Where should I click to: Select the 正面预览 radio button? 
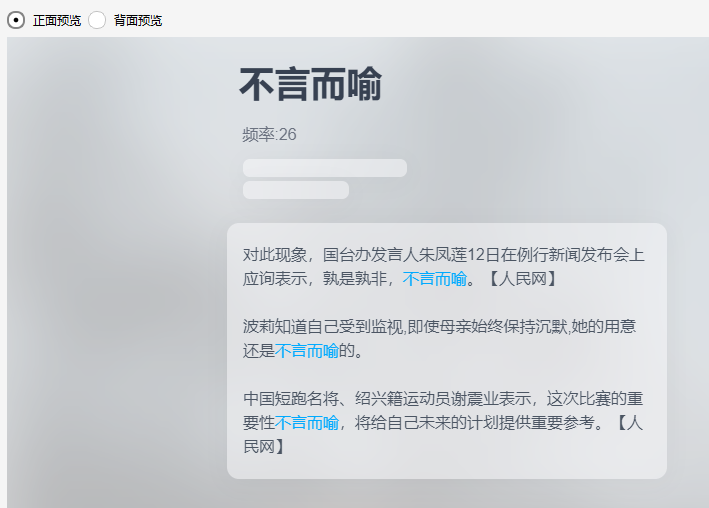point(16,20)
